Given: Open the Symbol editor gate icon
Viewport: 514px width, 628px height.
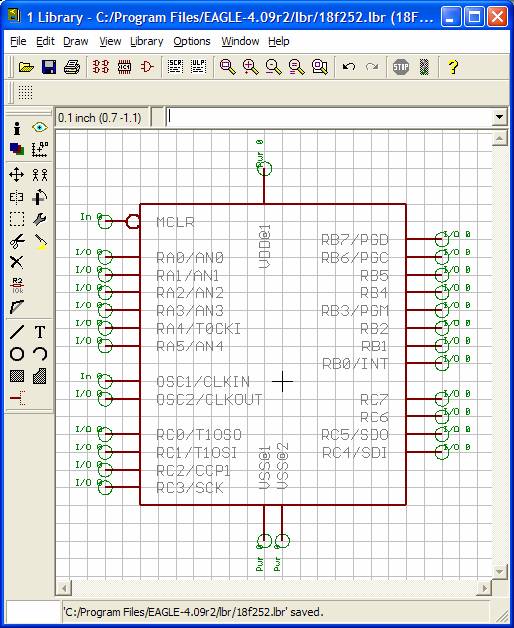Looking at the screenshot, I should tap(147, 66).
